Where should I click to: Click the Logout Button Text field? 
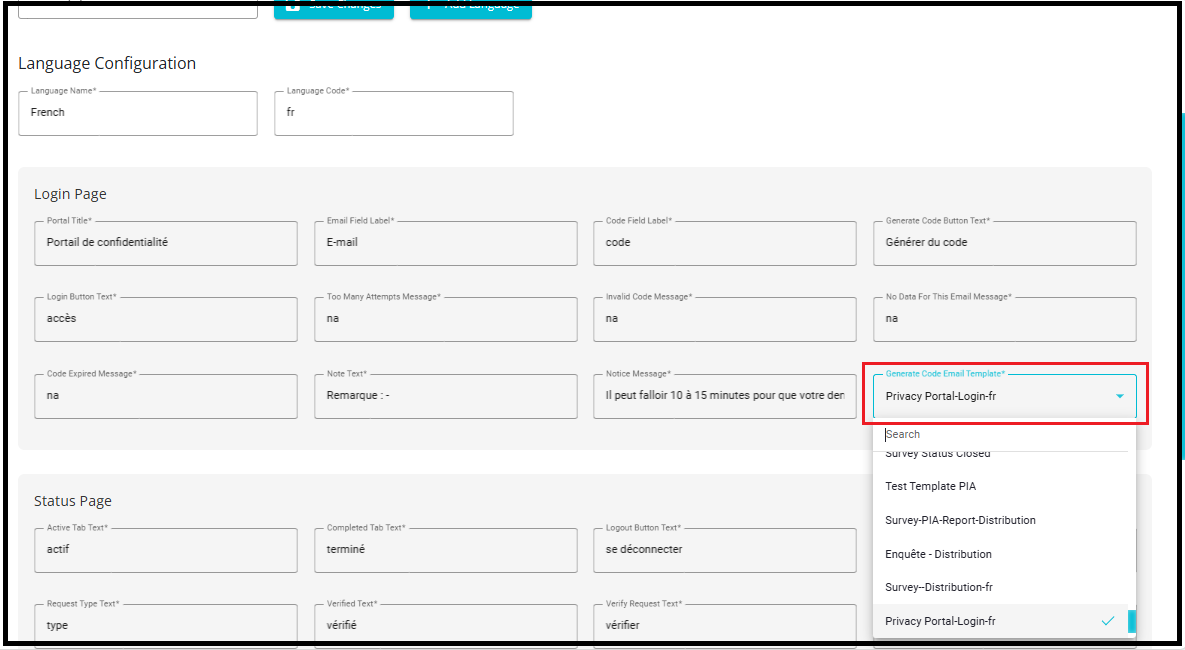[724, 550]
